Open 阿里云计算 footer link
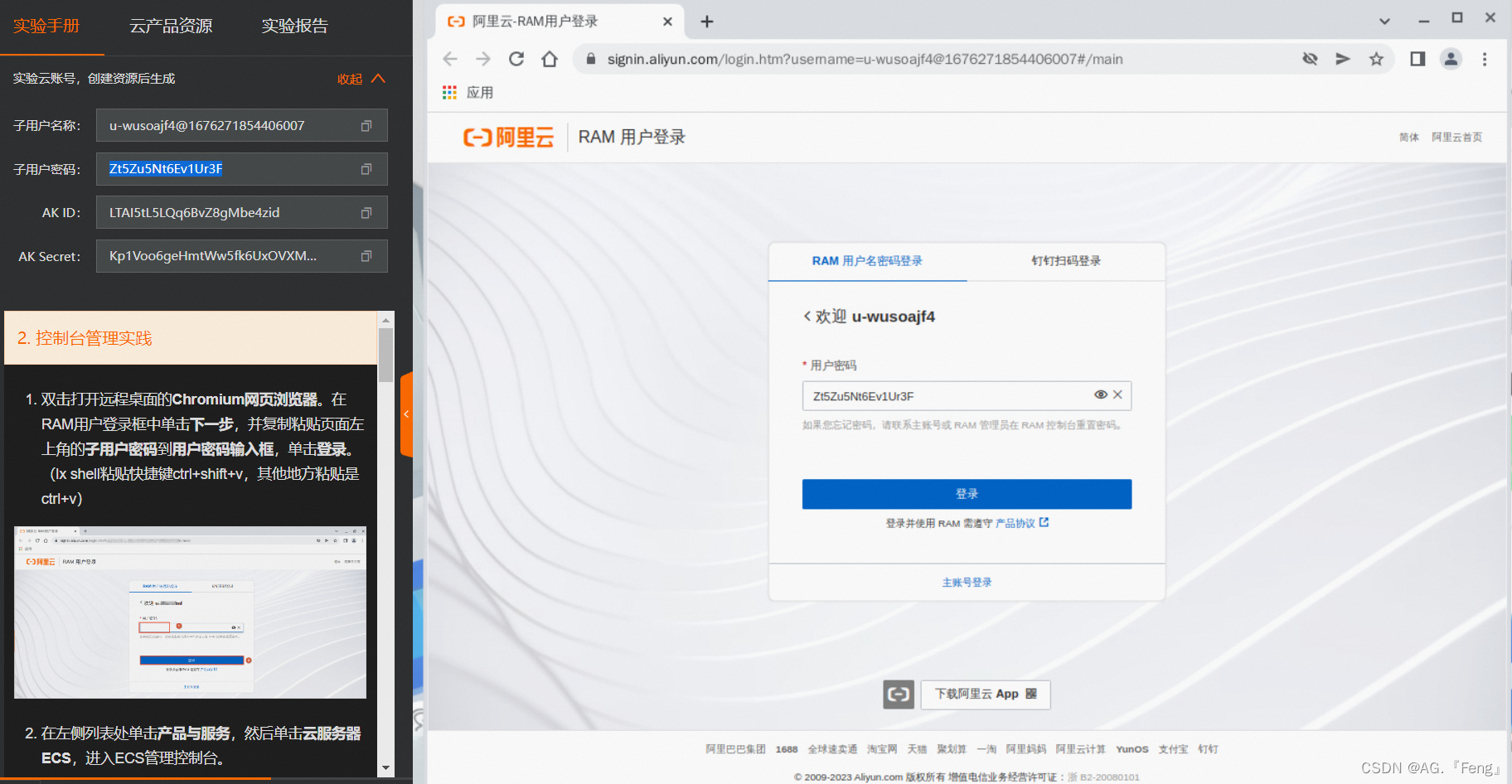This screenshot has width=1512, height=784. (x=1080, y=749)
